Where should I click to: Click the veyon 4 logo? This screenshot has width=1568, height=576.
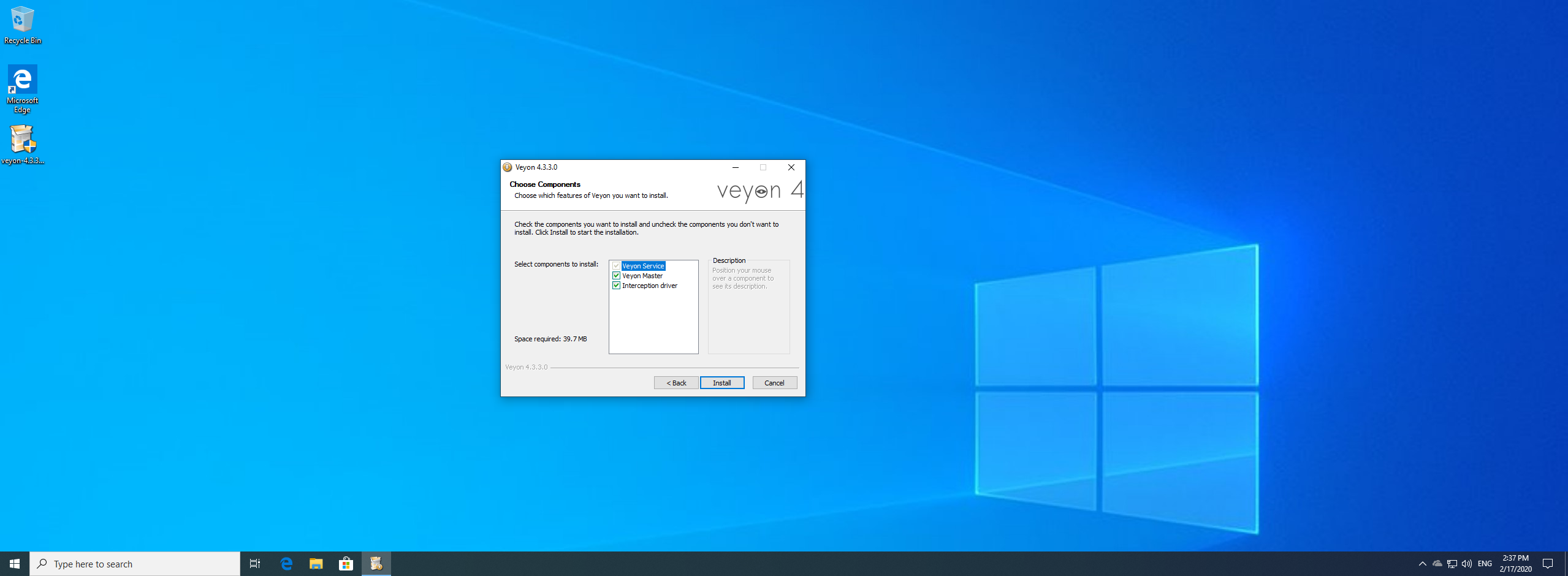pos(760,191)
